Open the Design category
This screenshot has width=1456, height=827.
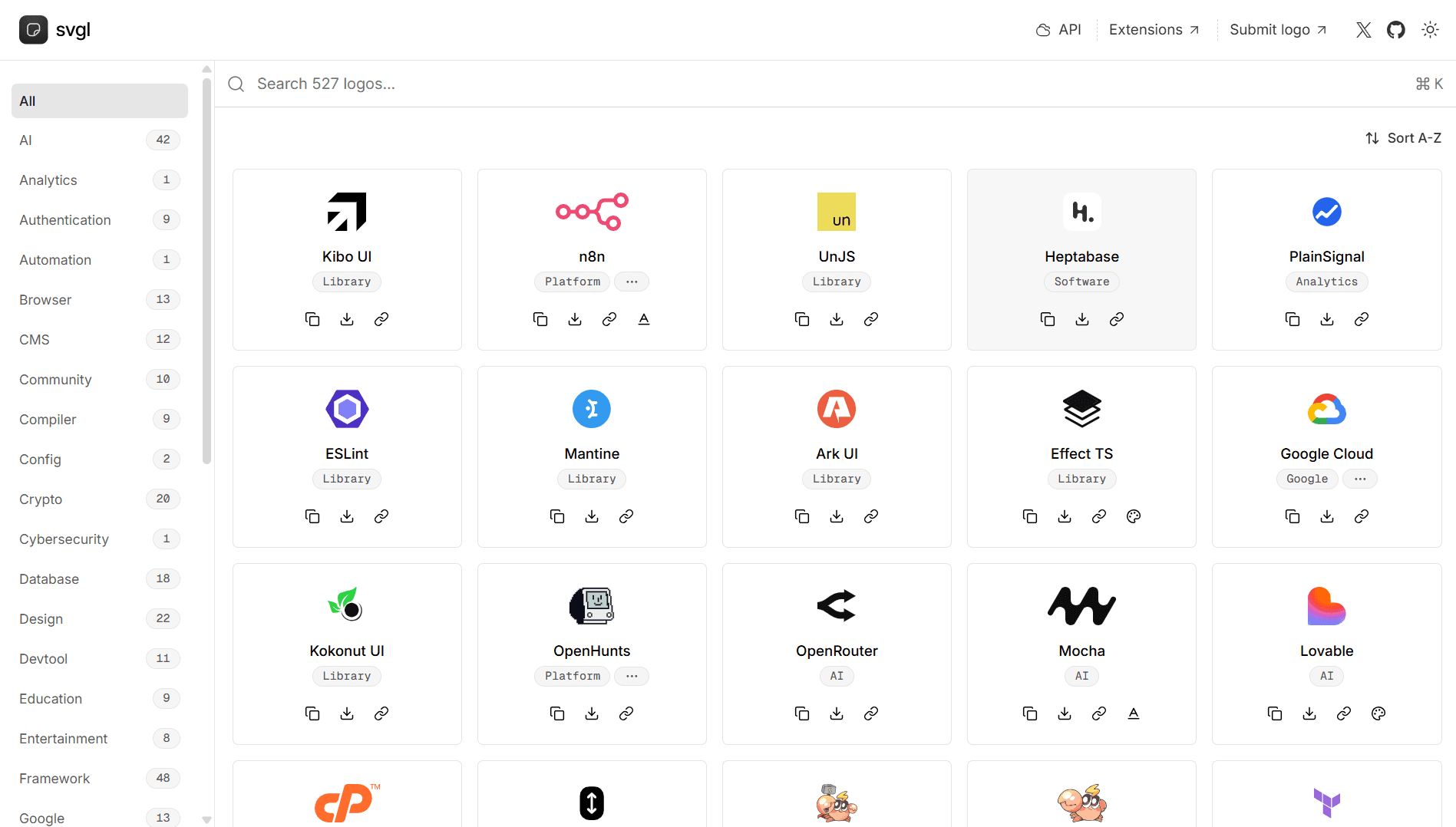100,619
